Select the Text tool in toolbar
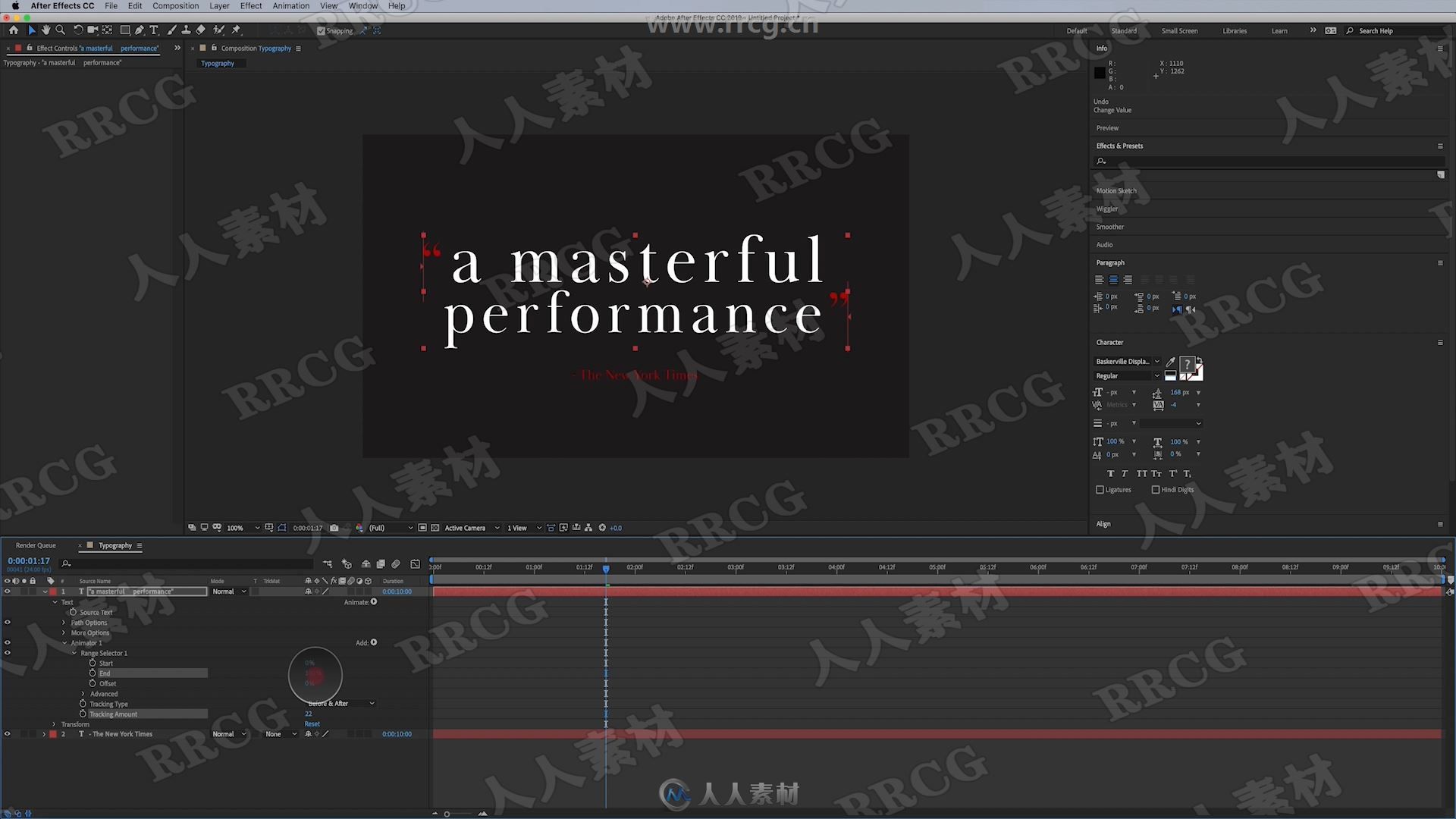This screenshot has width=1456, height=819. [x=152, y=30]
